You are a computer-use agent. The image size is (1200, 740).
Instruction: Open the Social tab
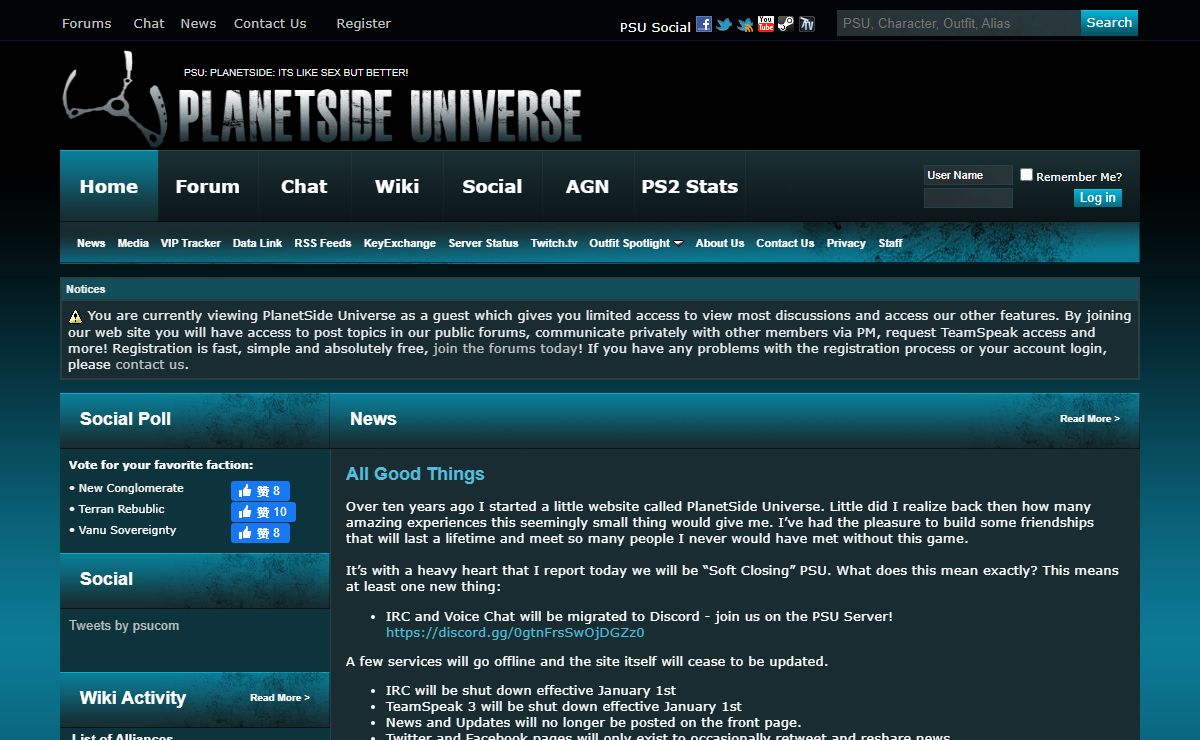492,186
